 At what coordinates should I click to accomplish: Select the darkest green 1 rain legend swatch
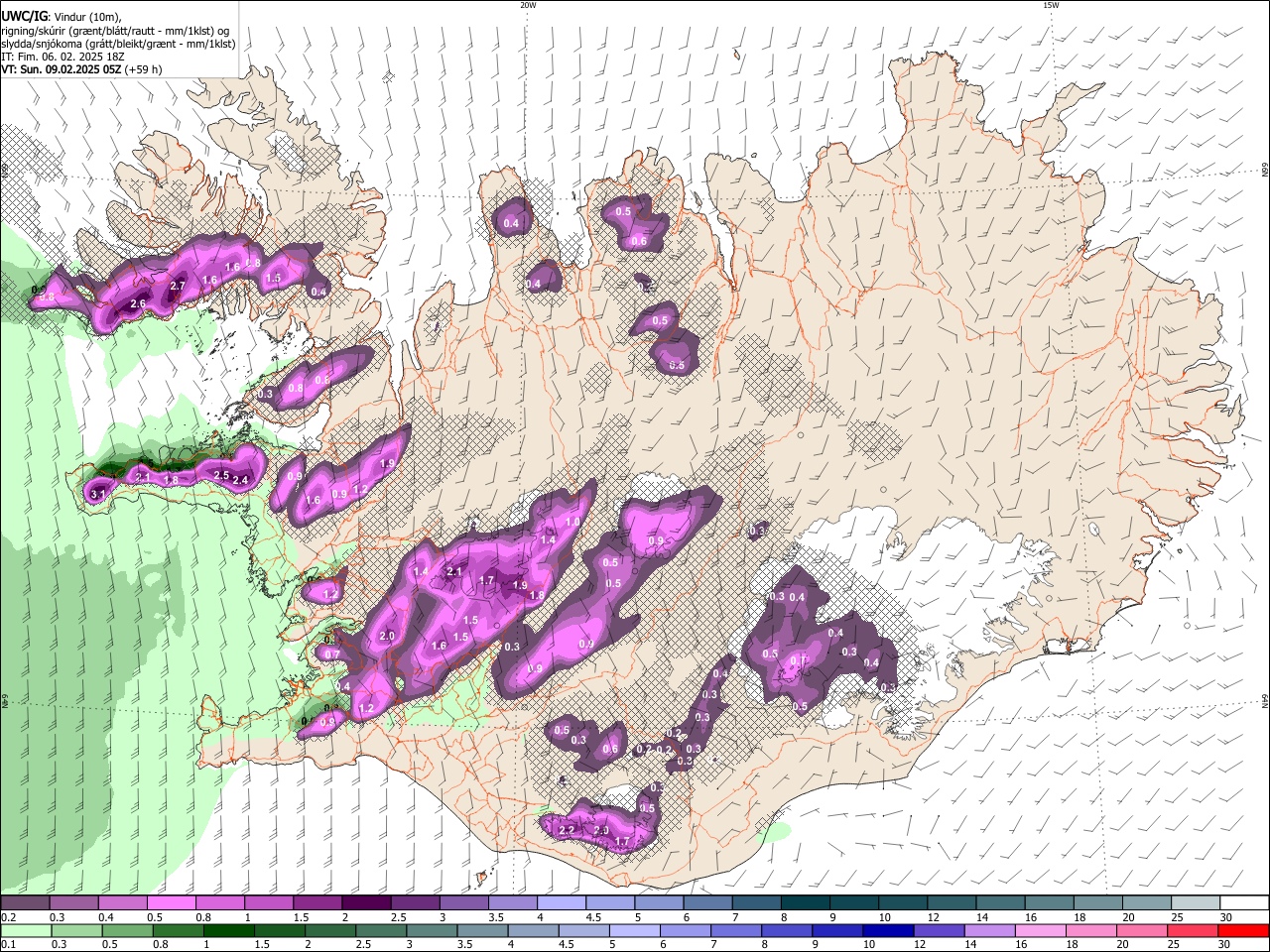coord(229,930)
